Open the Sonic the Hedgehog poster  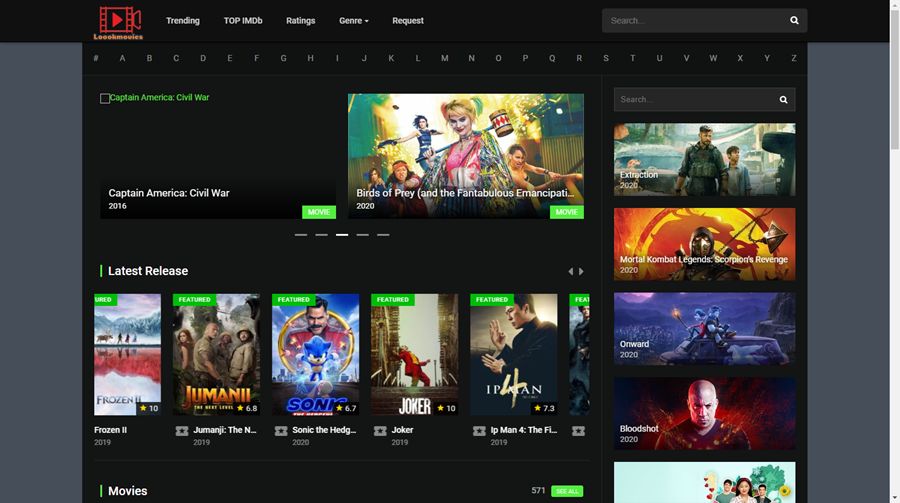[316, 354]
